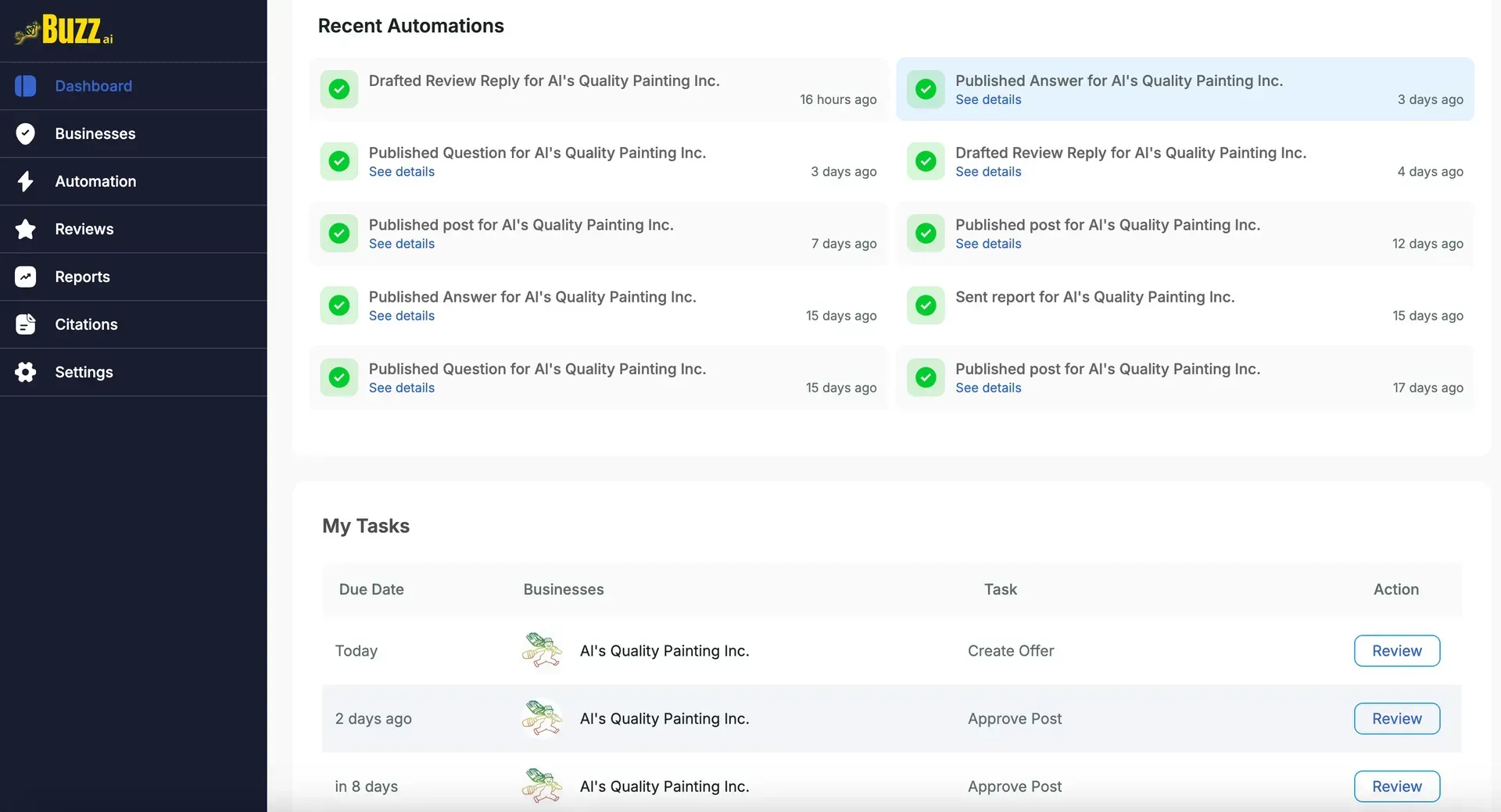Image resolution: width=1501 pixels, height=812 pixels.
Task: Click the Buzz.ai bee logo
Action: tap(64, 30)
